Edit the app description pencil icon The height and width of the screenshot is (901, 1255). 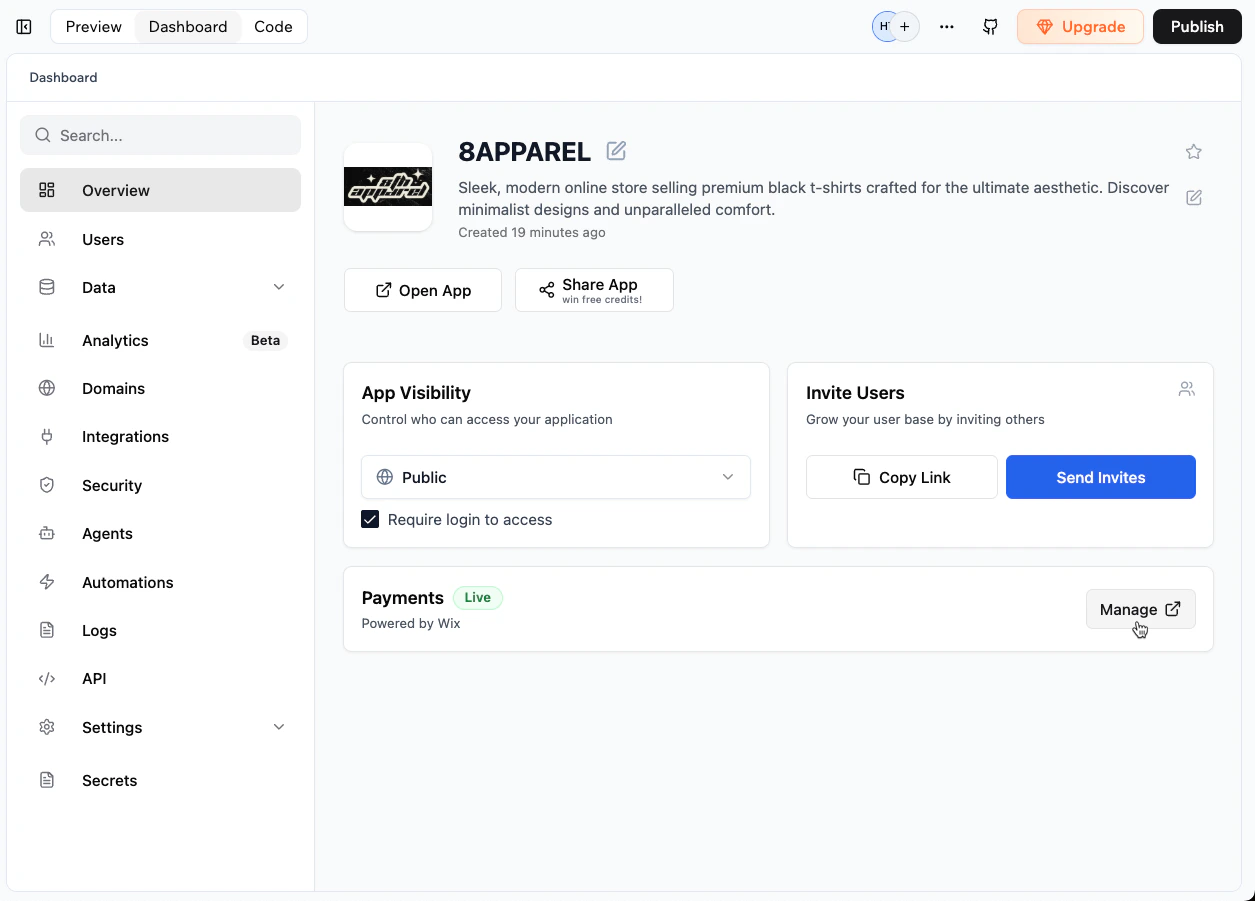[1193, 197]
